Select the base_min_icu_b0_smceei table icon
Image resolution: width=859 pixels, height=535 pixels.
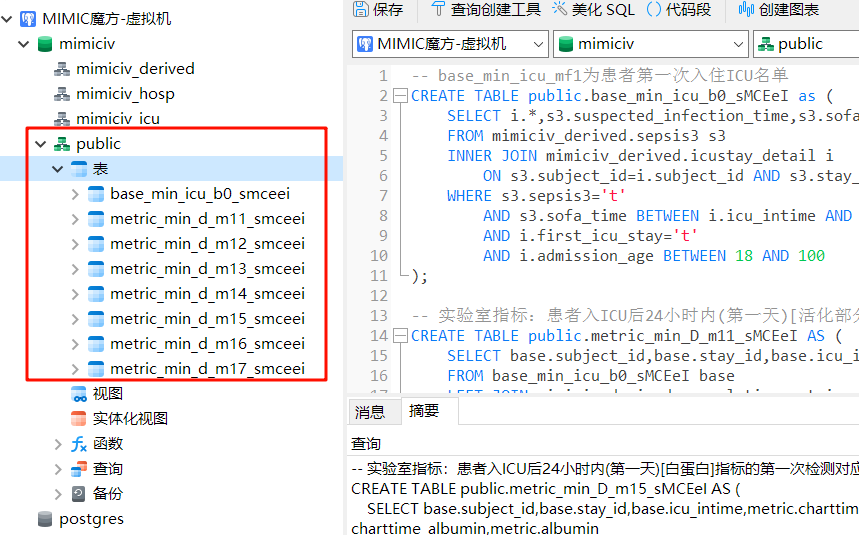(x=96, y=194)
